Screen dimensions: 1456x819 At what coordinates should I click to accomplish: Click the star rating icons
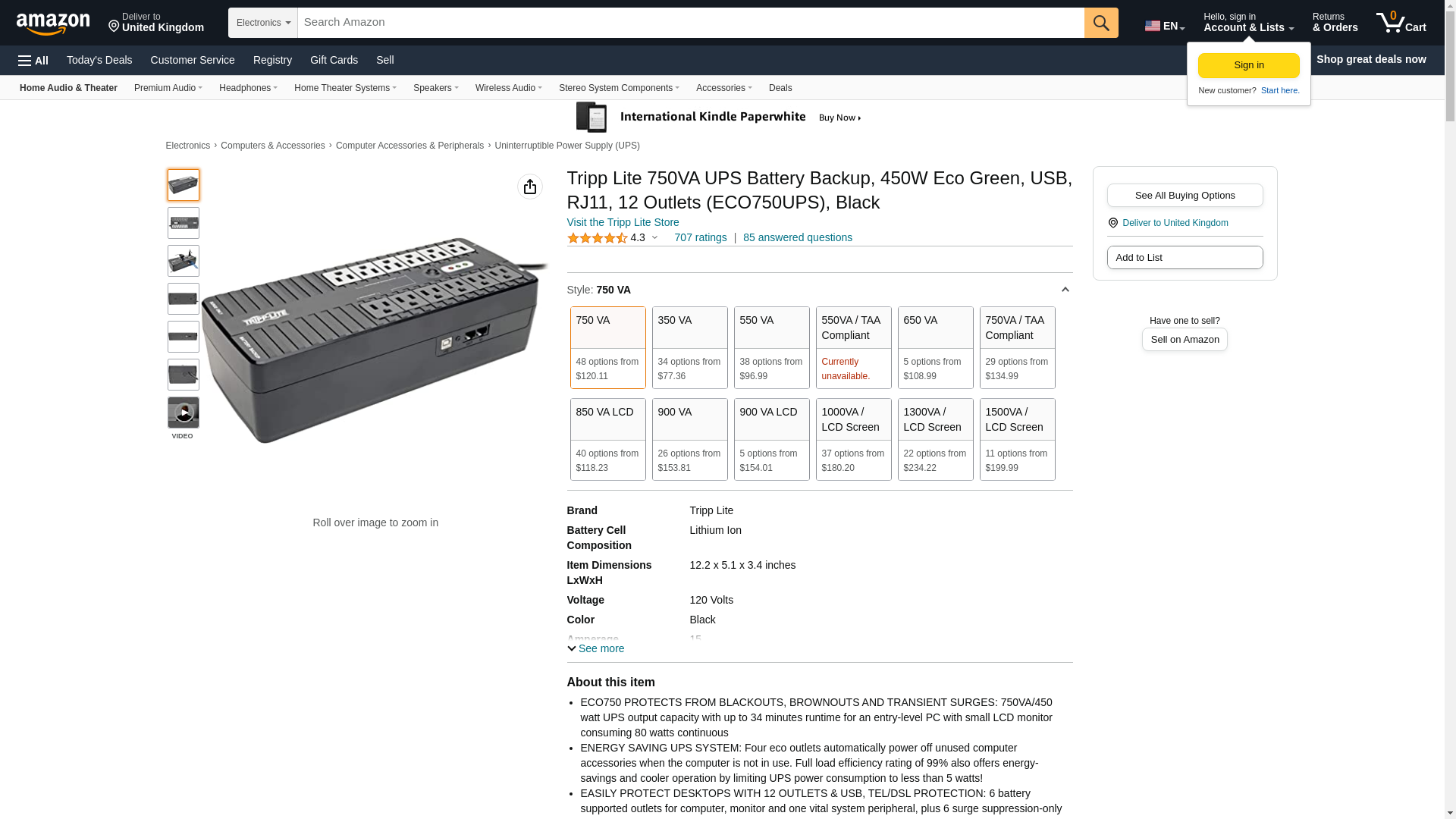pyautogui.click(x=598, y=238)
